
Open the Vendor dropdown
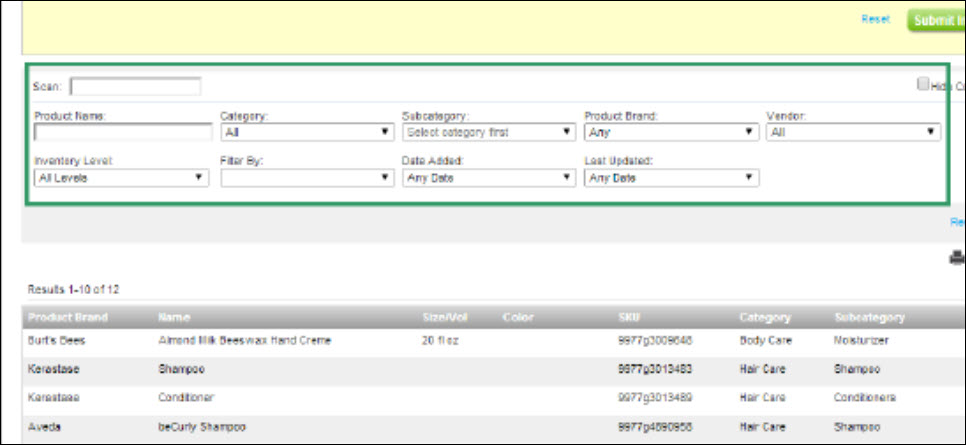tap(853, 132)
